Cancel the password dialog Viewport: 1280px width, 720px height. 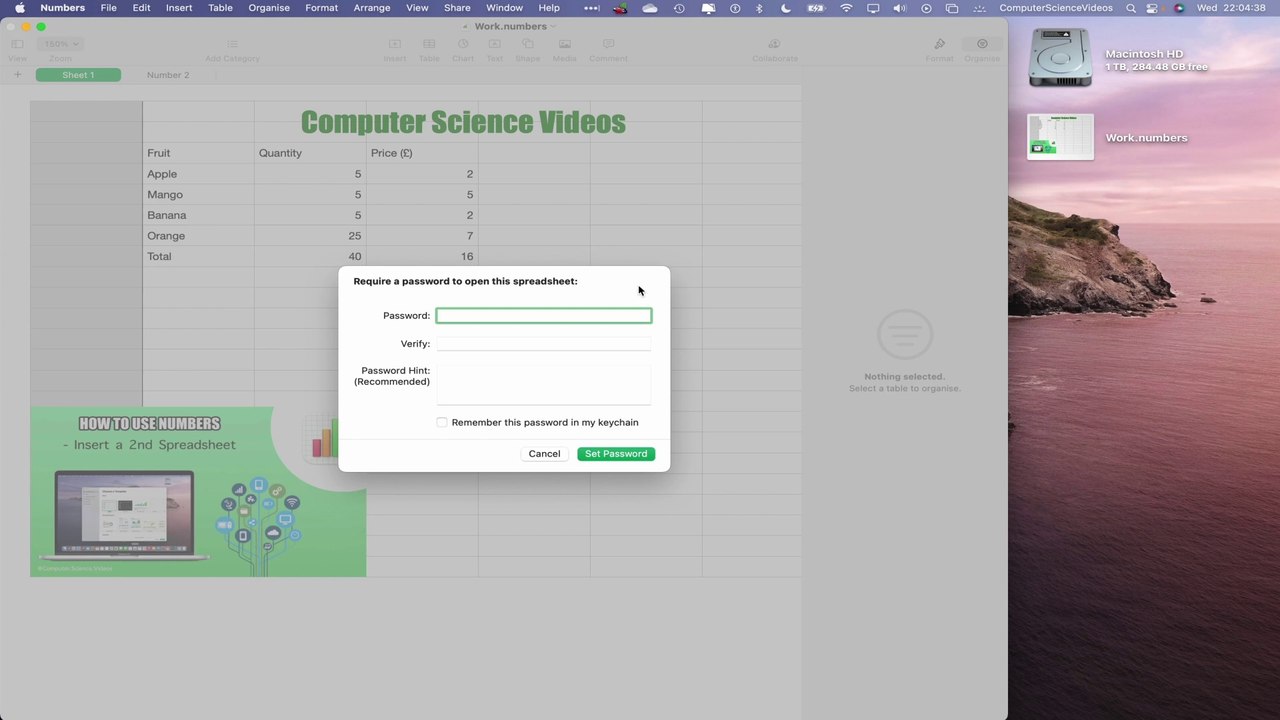(544, 454)
